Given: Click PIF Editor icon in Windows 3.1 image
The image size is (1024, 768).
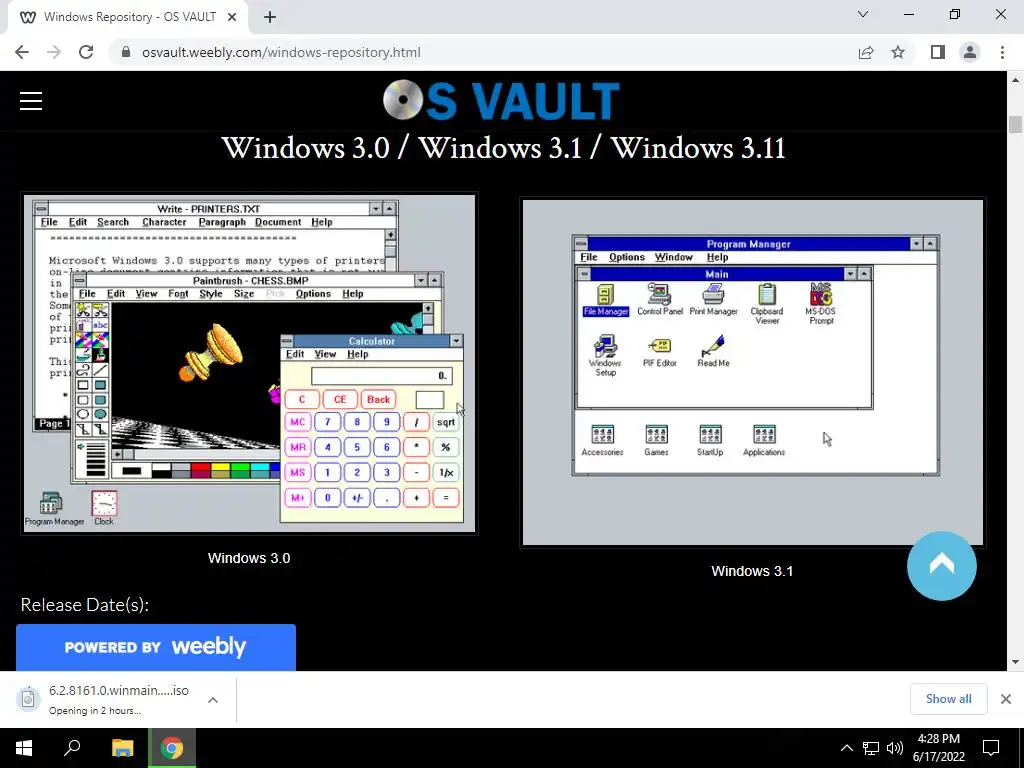Looking at the screenshot, I should (x=660, y=352).
